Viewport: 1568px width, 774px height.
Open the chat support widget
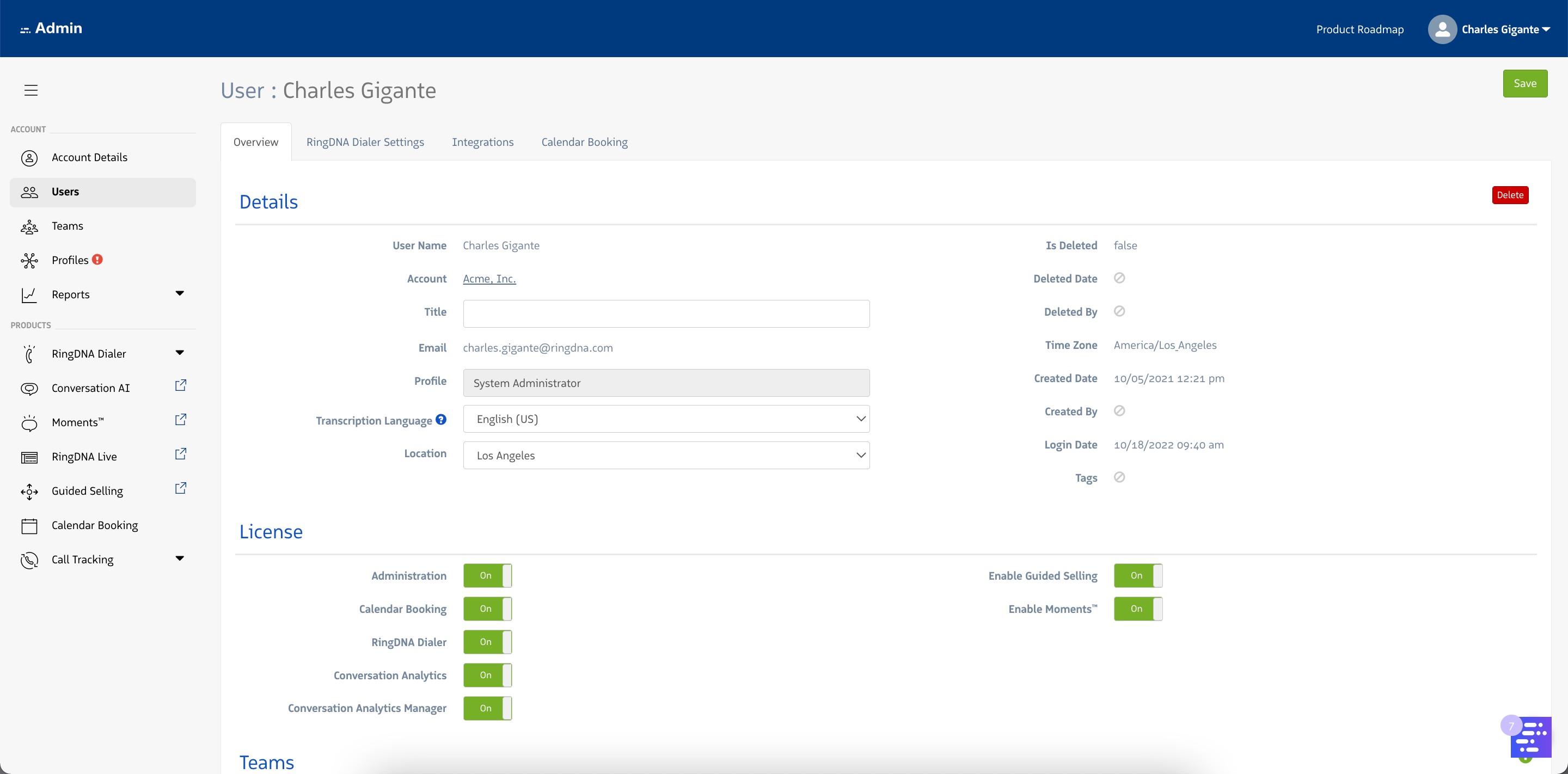click(x=1532, y=738)
